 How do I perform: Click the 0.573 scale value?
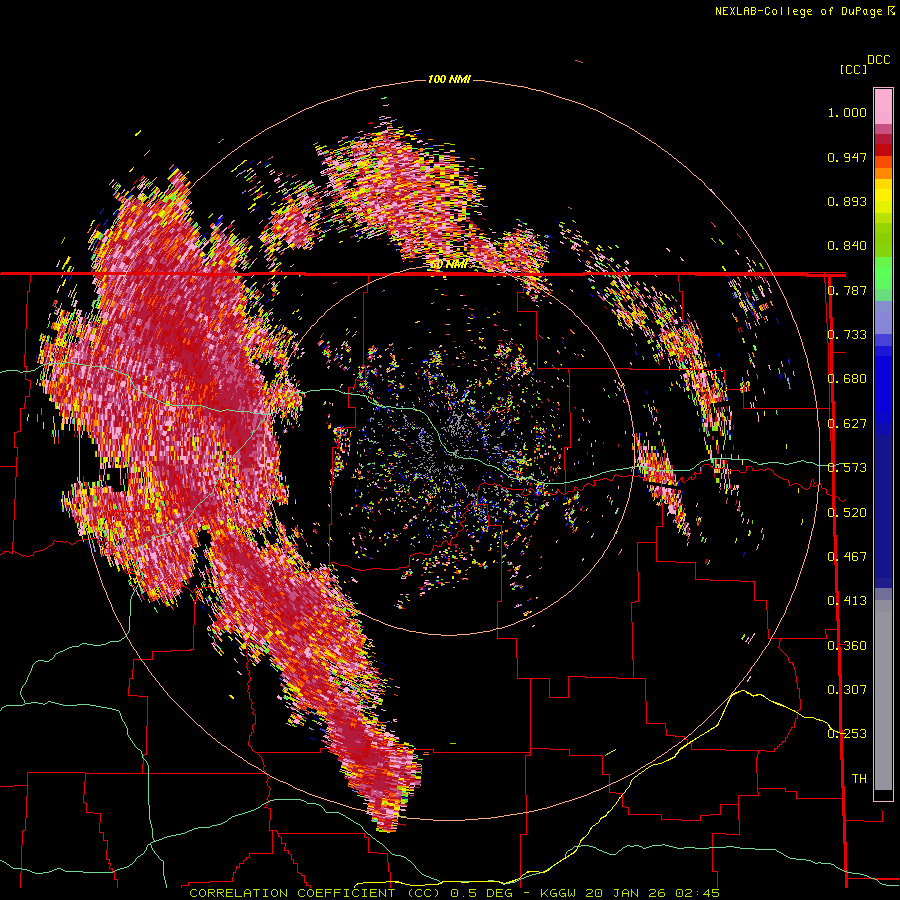(847, 468)
